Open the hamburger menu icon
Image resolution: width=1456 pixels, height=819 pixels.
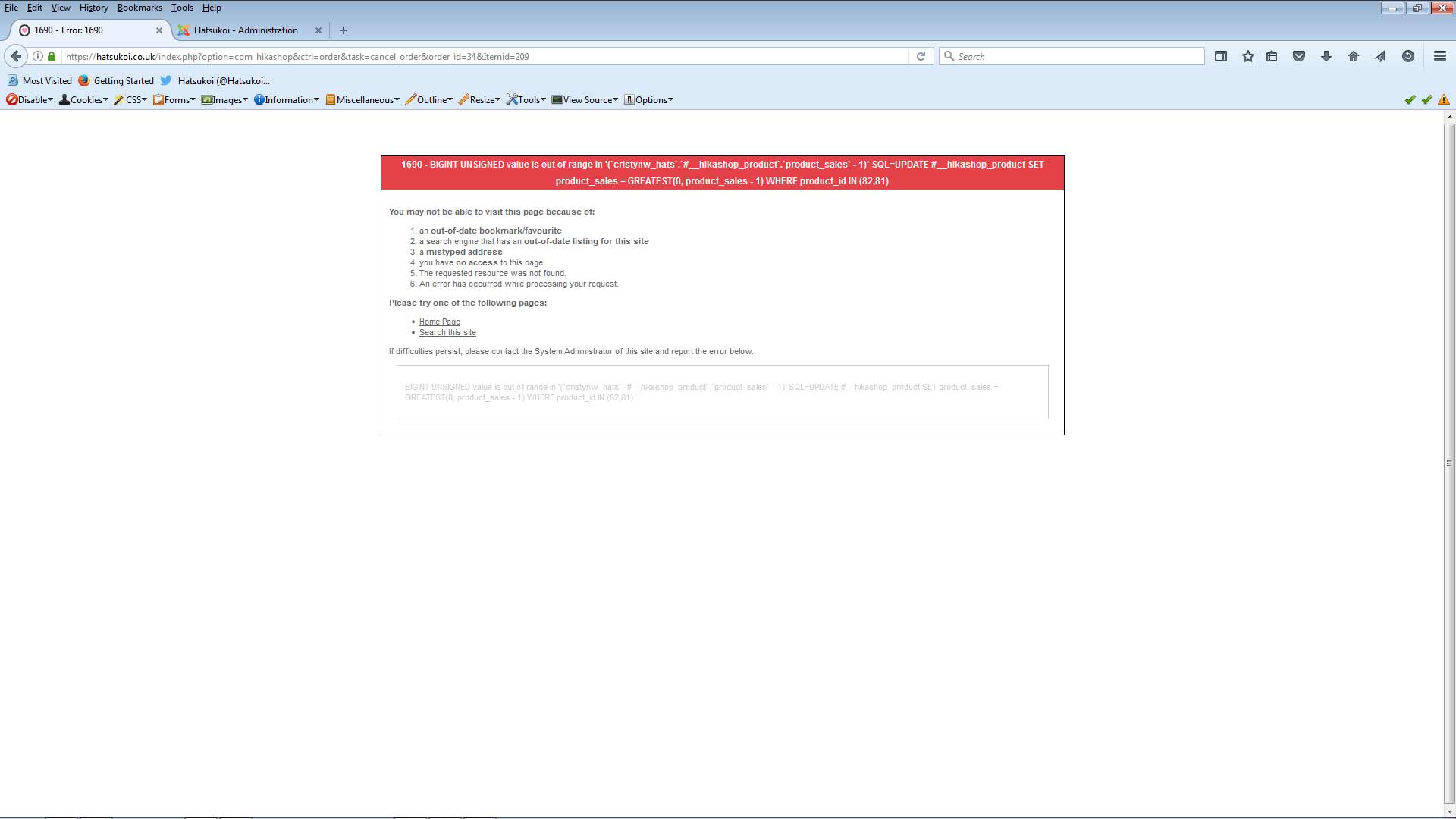pos(1439,56)
